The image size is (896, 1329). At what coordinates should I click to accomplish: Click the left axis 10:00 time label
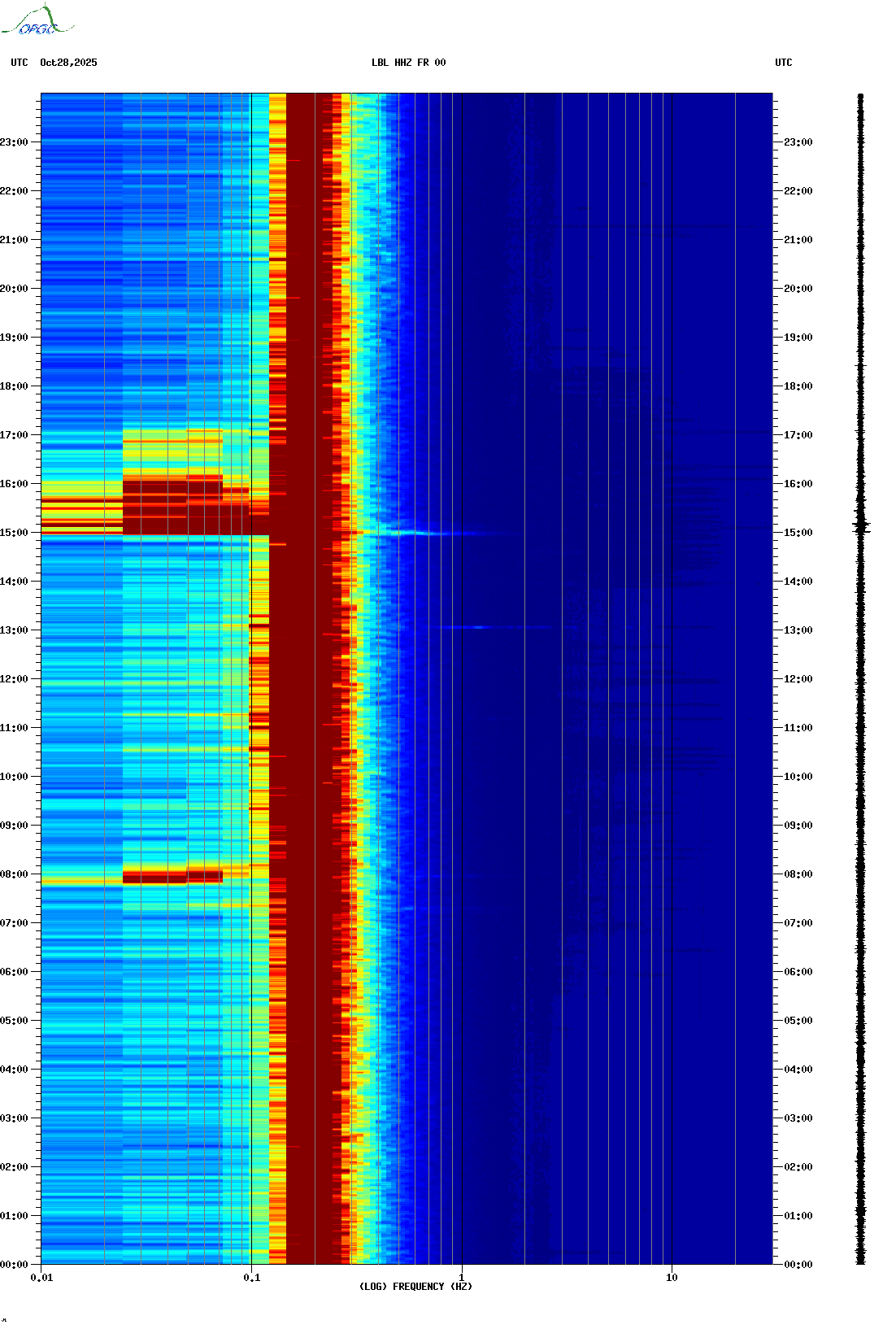pyautogui.click(x=14, y=777)
